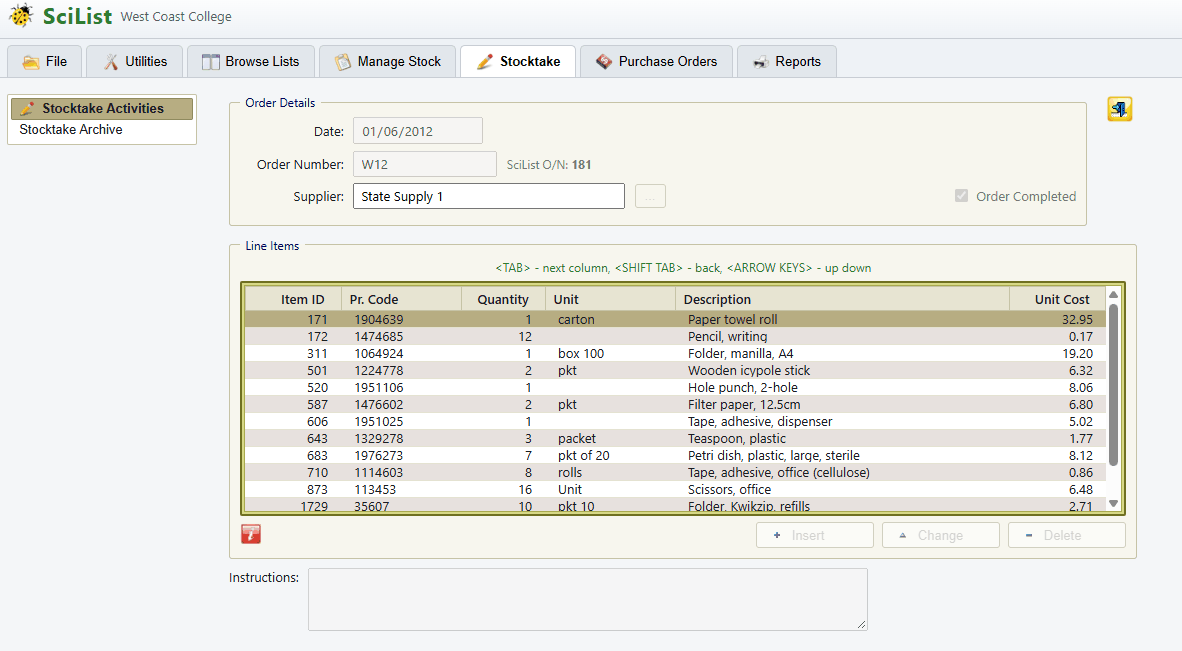
Task: Switch to the Manage Stock tab
Action: click(387, 62)
